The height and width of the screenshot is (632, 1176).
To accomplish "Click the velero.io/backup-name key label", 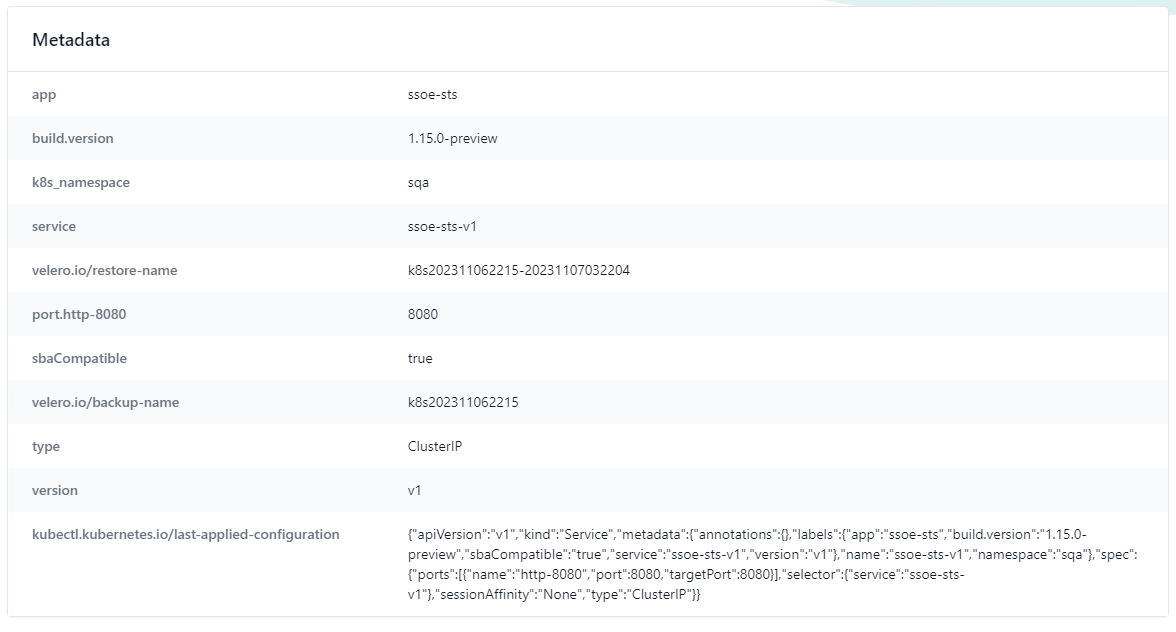I will (x=105, y=402).
